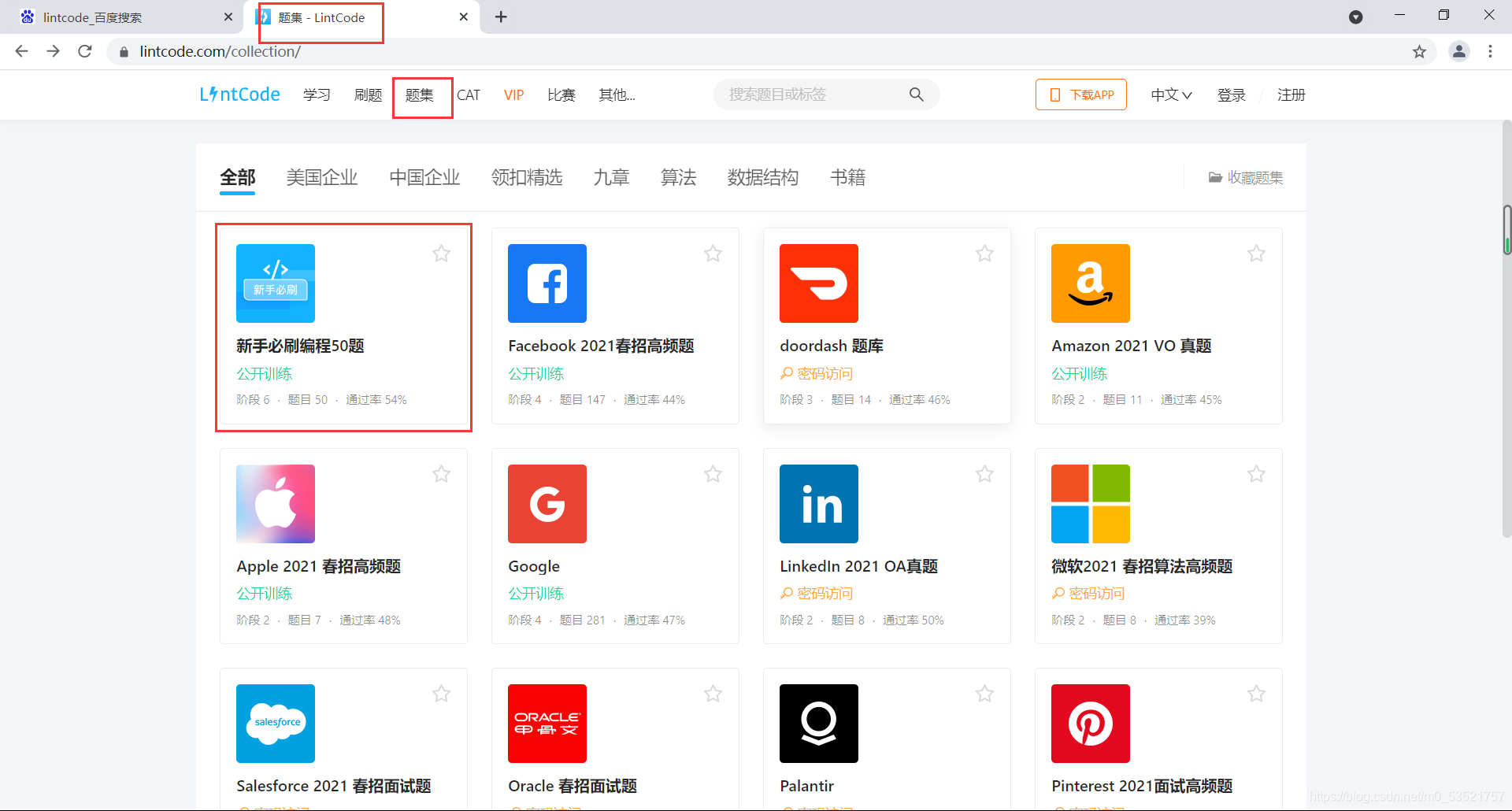1512x811 pixels.
Task: Close the 题集 - LintCode tab
Action: click(x=464, y=17)
